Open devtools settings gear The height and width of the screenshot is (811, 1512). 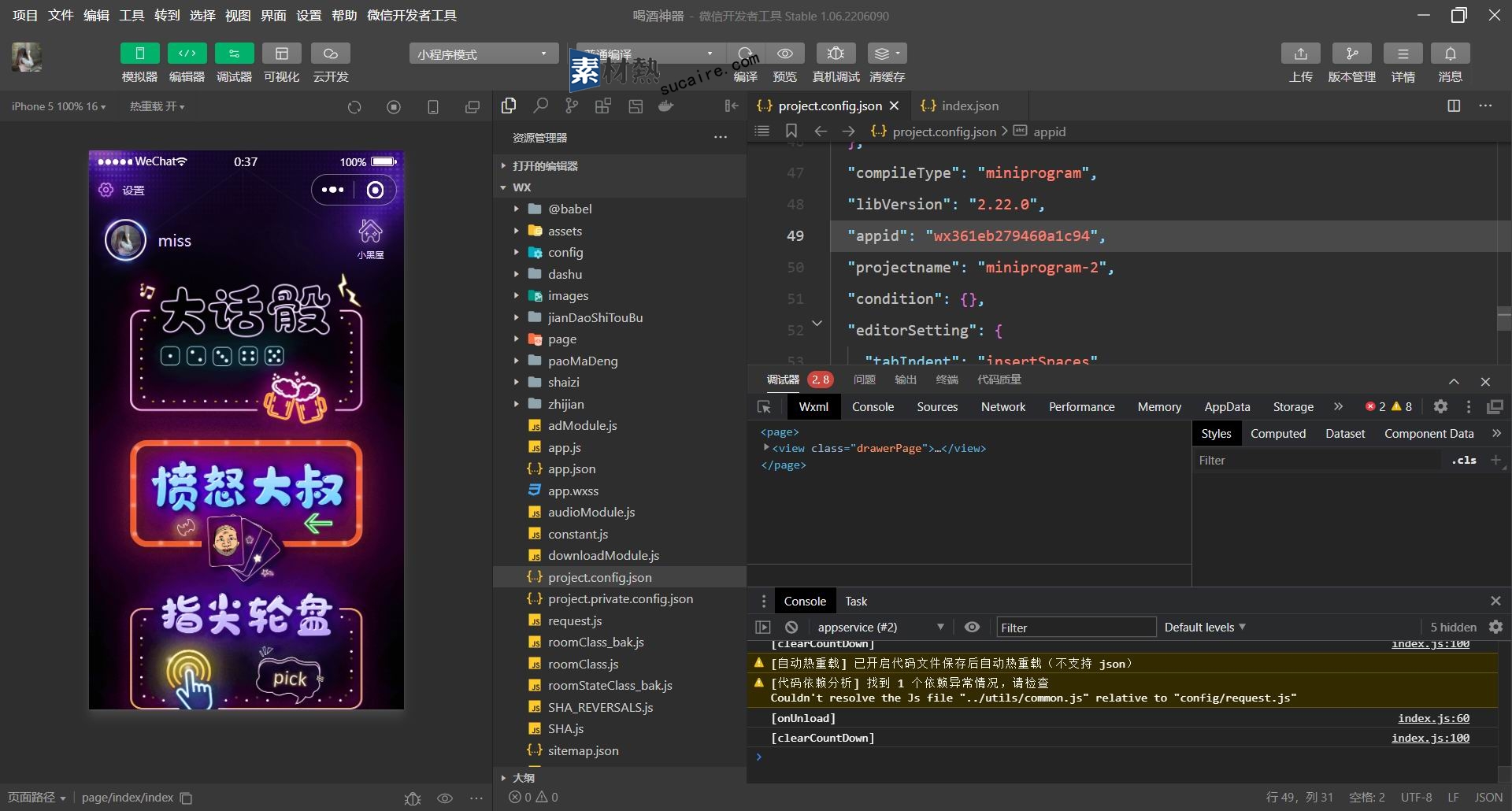[x=1440, y=406]
